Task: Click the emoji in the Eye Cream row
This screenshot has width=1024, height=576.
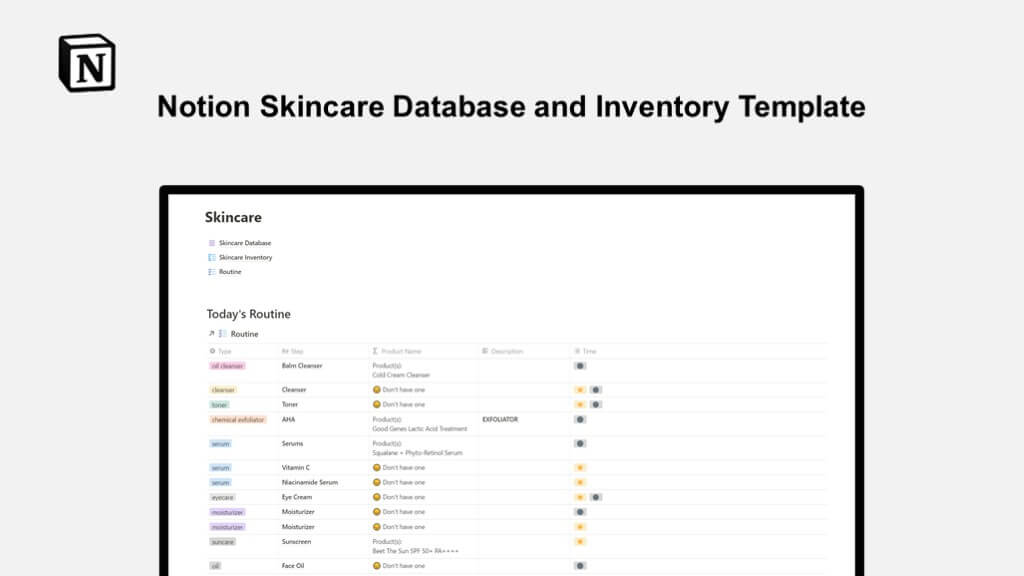Action: pos(376,497)
